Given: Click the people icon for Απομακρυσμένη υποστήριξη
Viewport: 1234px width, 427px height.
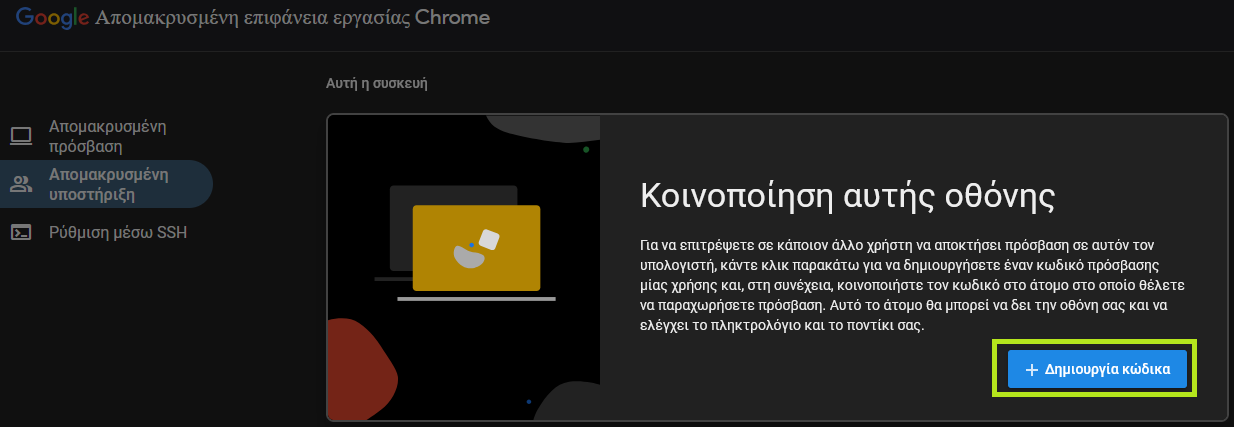Looking at the screenshot, I should click(21, 184).
